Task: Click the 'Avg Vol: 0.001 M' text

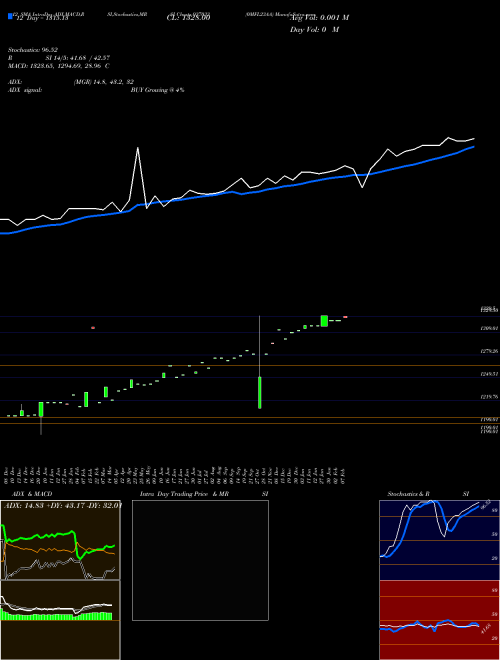Action: click(x=319, y=18)
